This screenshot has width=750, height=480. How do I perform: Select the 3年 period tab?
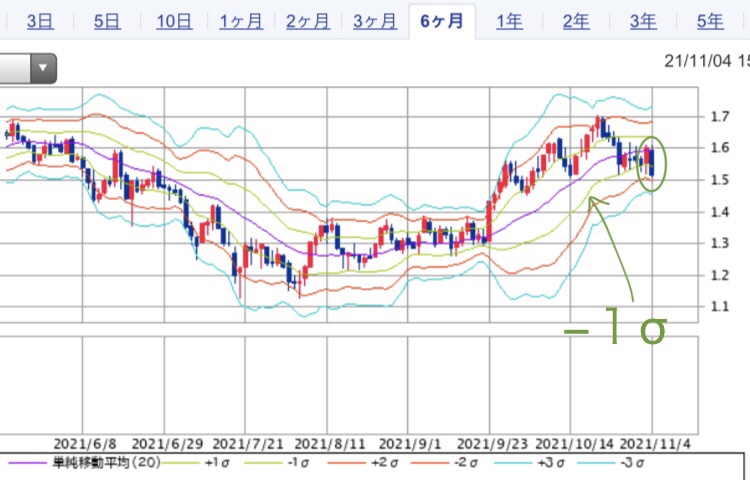pyautogui.click(x=643, y=21)
